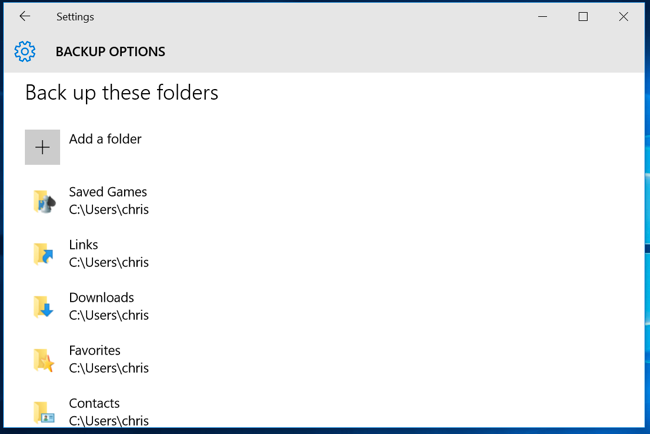Maximize the Settings window

click(x=583, y=17)
